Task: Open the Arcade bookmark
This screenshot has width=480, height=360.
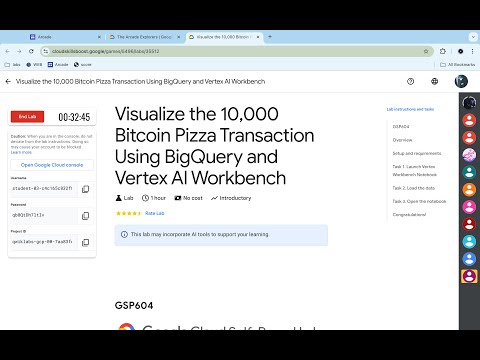Action: pyautogui.click(x=58, y=65)
